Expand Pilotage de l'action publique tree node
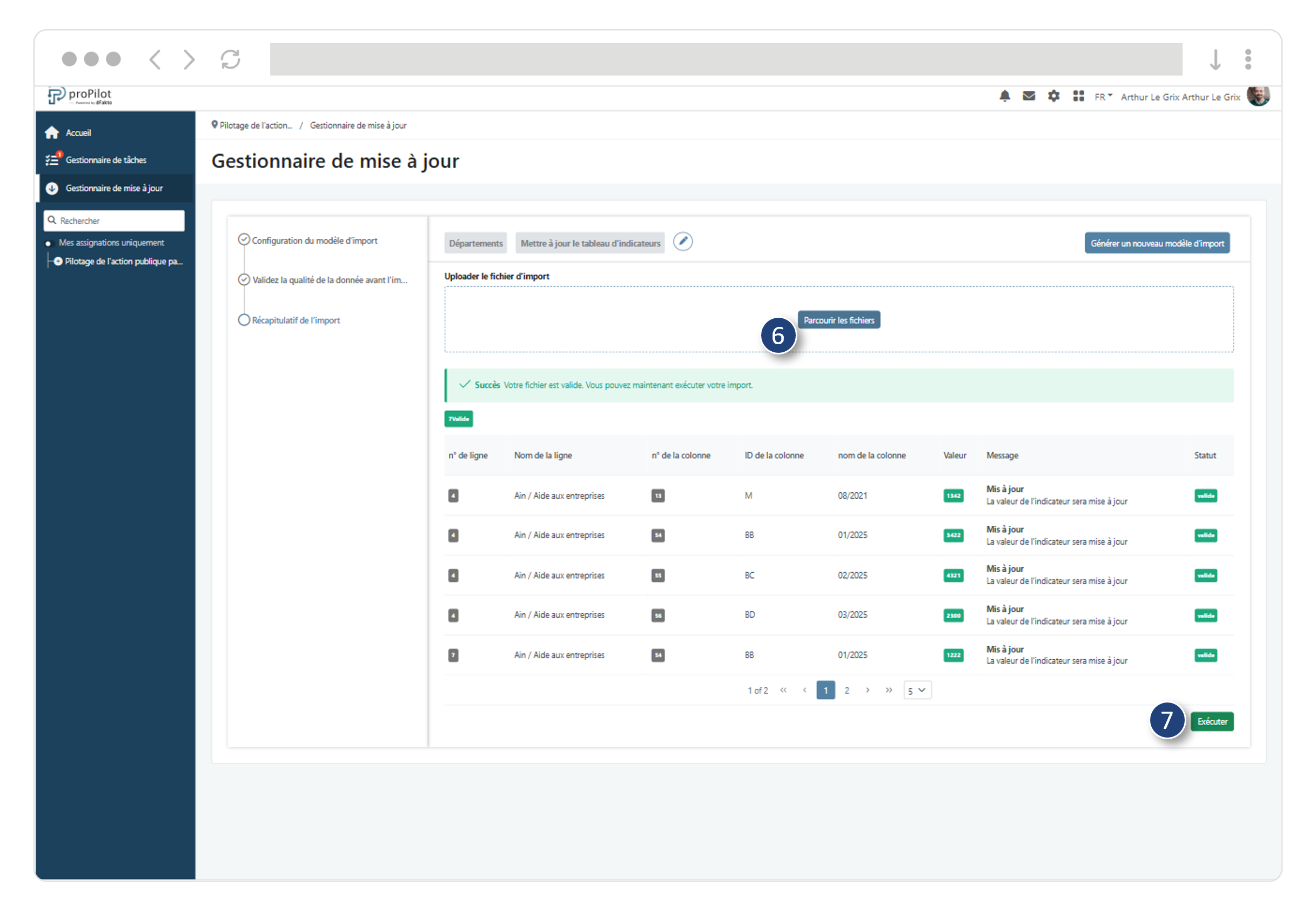Image resolution: width=1316 pixels, height=917 pixels. (x=58, y=262)
